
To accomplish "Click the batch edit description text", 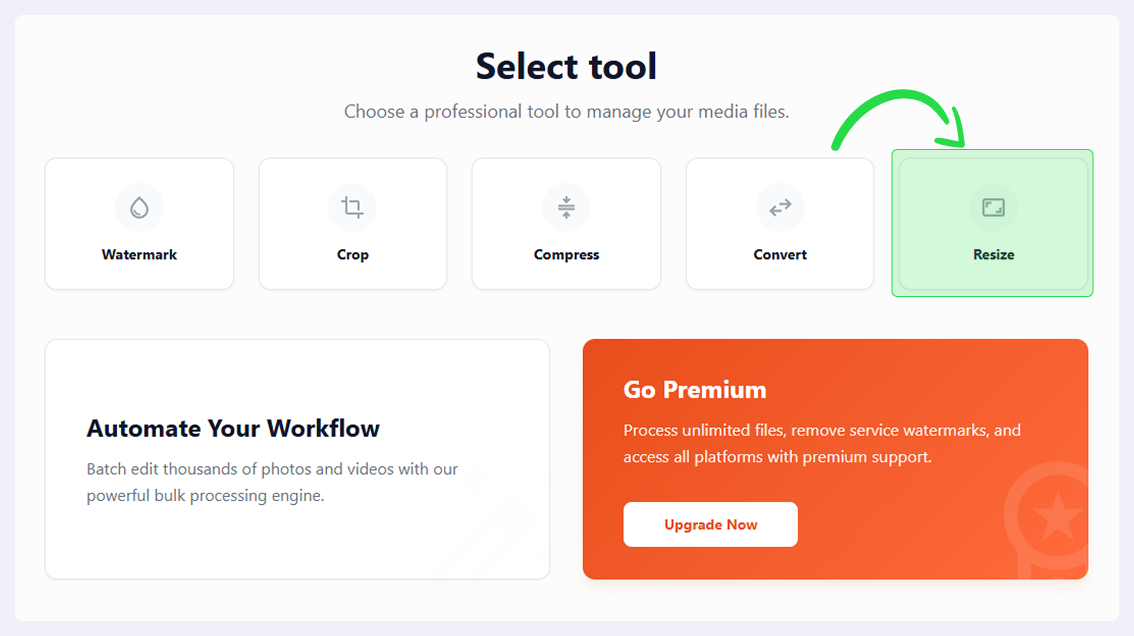I will [x=272, y=482].
